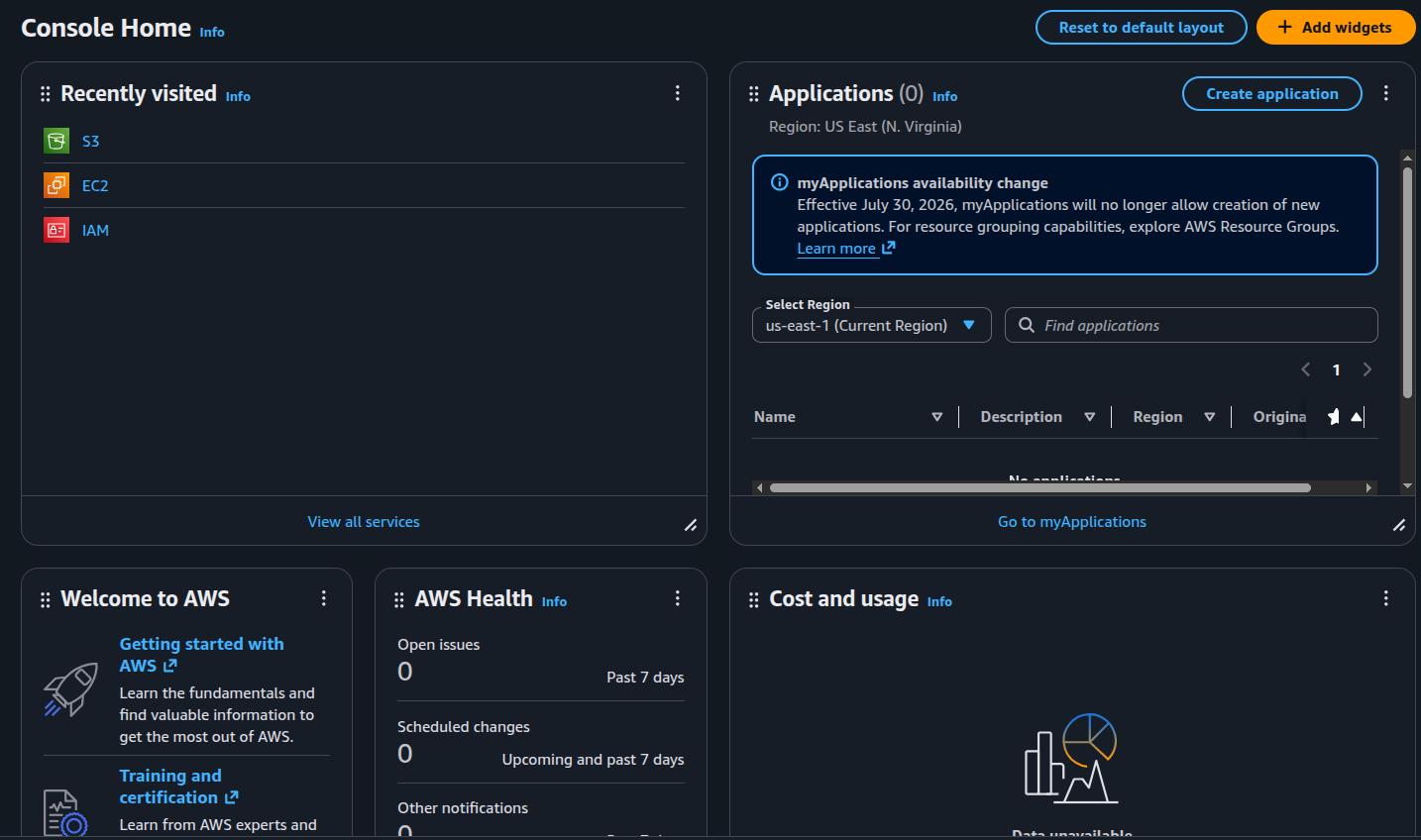Click Create application button
Image resolution: width=1421 pixels, height=840 pixels.
coord(1272,93)
